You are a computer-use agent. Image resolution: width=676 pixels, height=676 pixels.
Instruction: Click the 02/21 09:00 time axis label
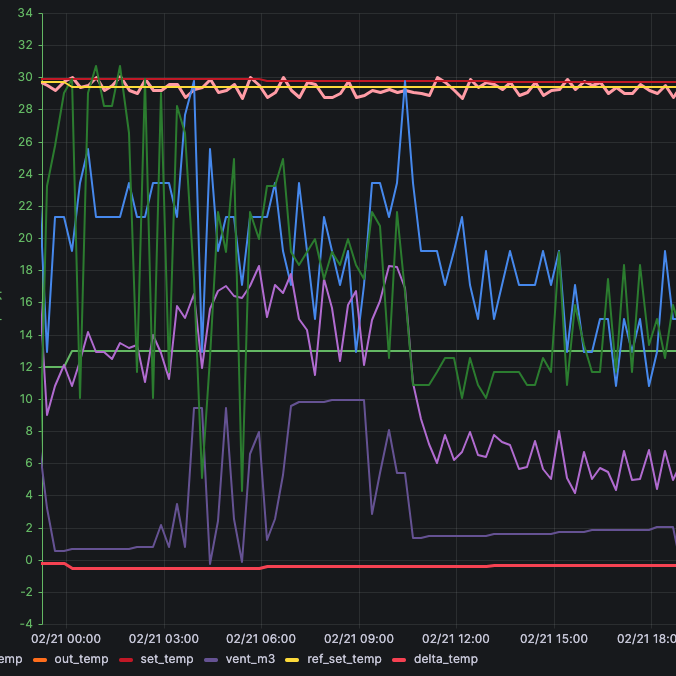358,637
